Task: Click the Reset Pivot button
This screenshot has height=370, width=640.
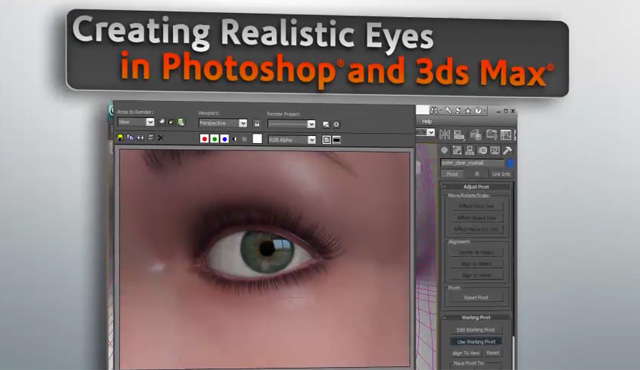Action: click(476, 298)
